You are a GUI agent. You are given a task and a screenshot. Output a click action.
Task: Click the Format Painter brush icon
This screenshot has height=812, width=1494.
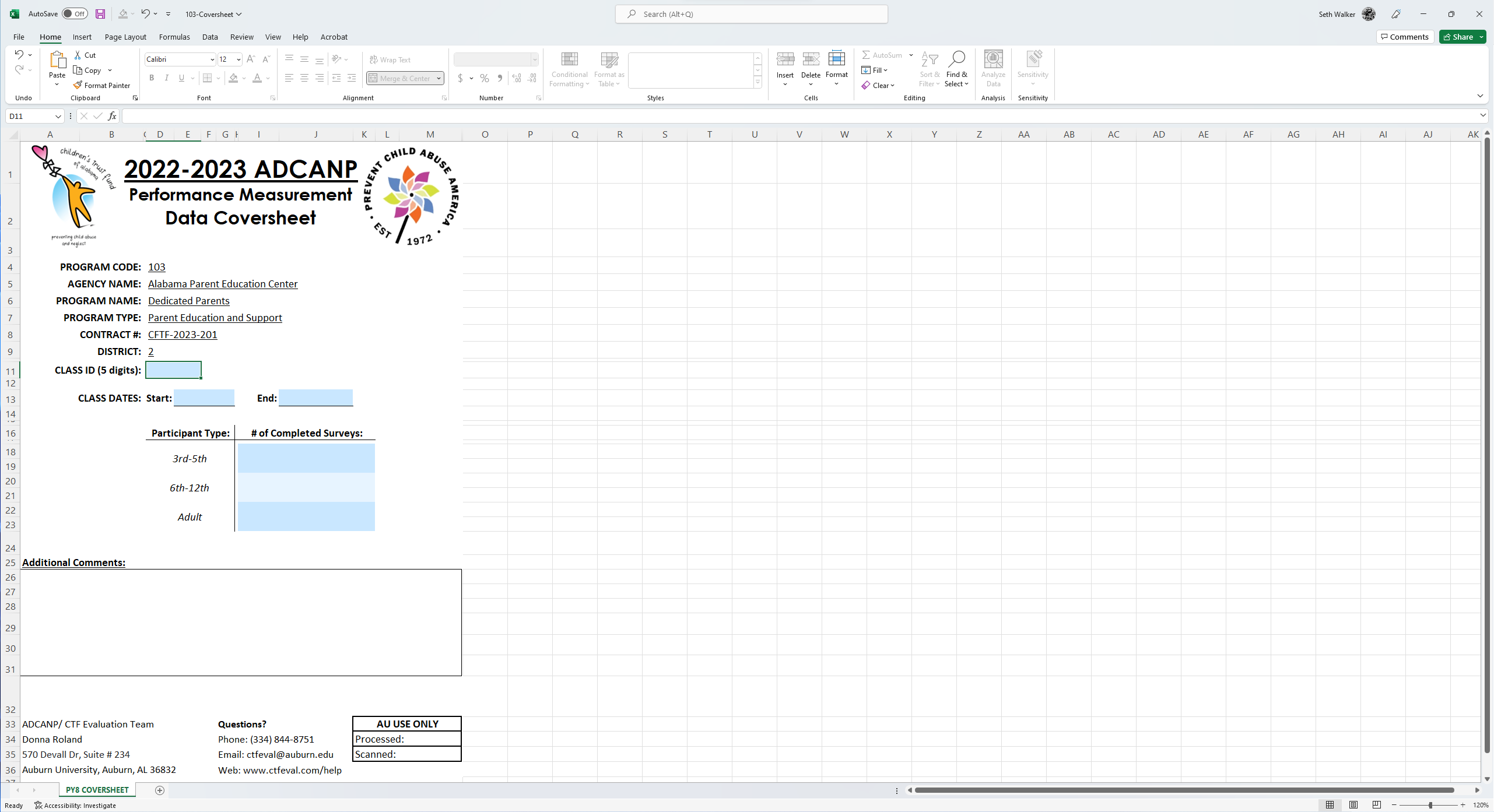[x=78, y=85]
